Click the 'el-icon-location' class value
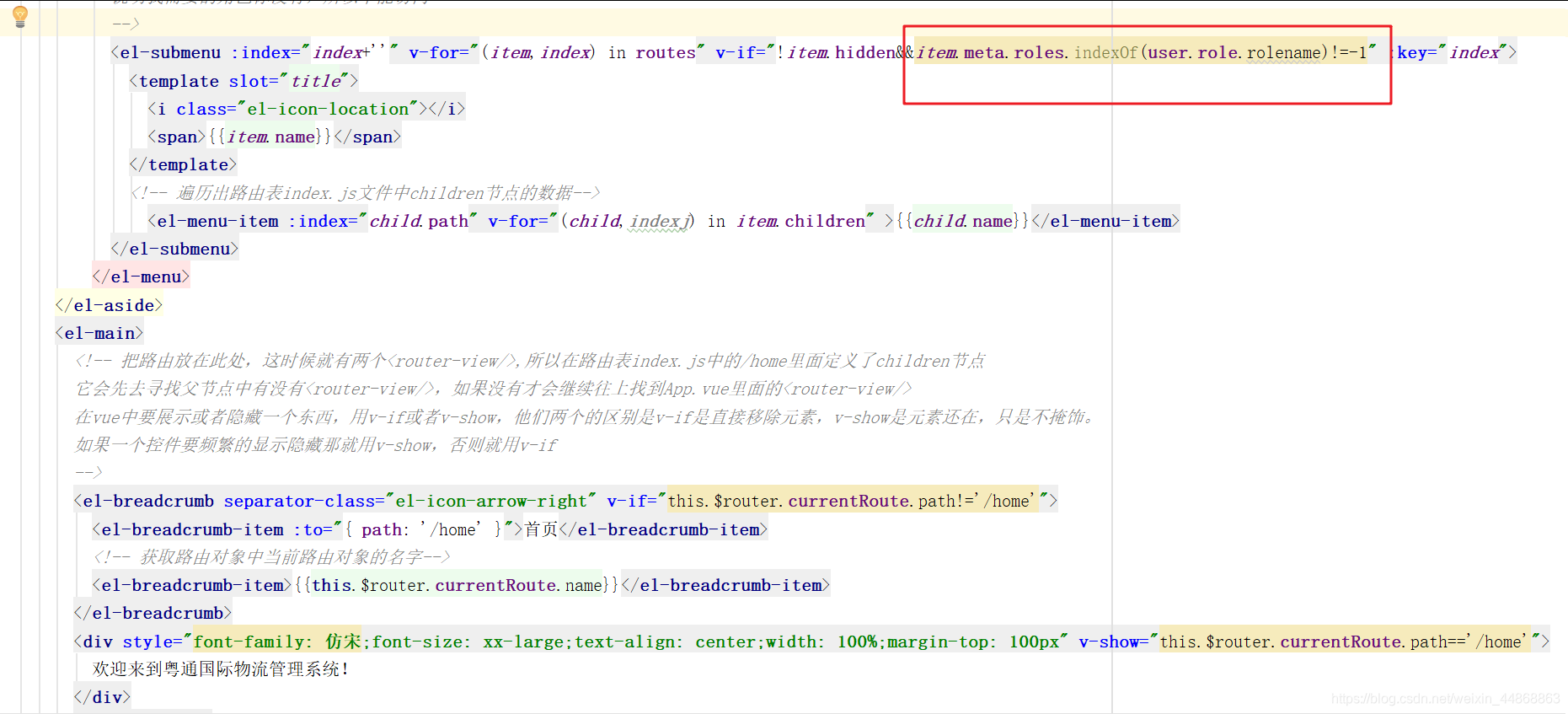The height and width of the screenshot is (714, 1568). 328,109
